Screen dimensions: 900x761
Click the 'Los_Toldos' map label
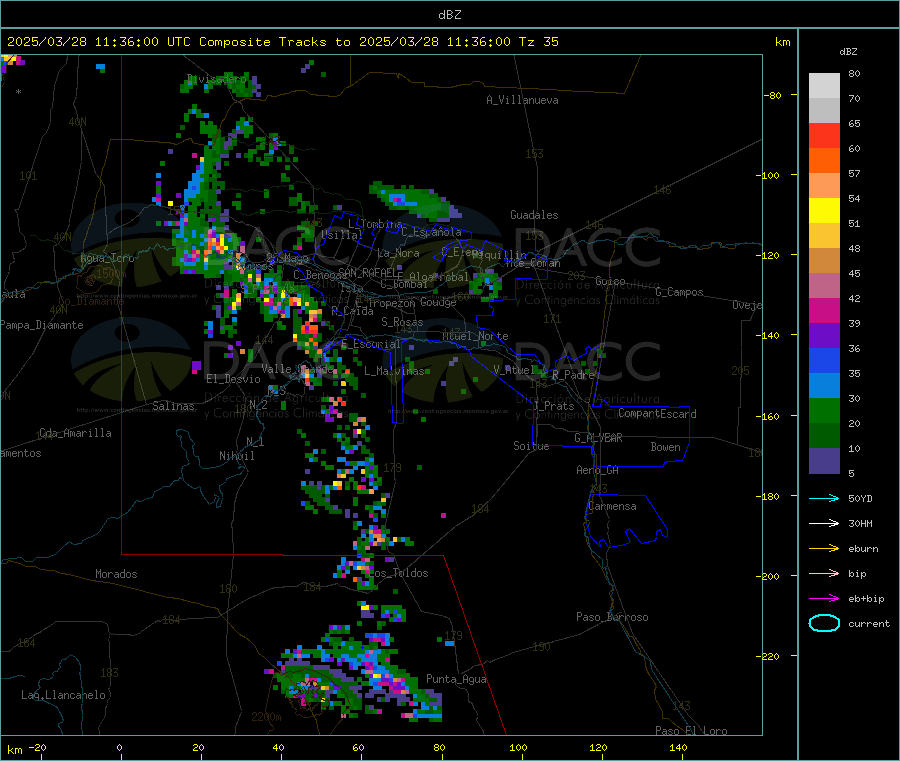tap(398, 573)
